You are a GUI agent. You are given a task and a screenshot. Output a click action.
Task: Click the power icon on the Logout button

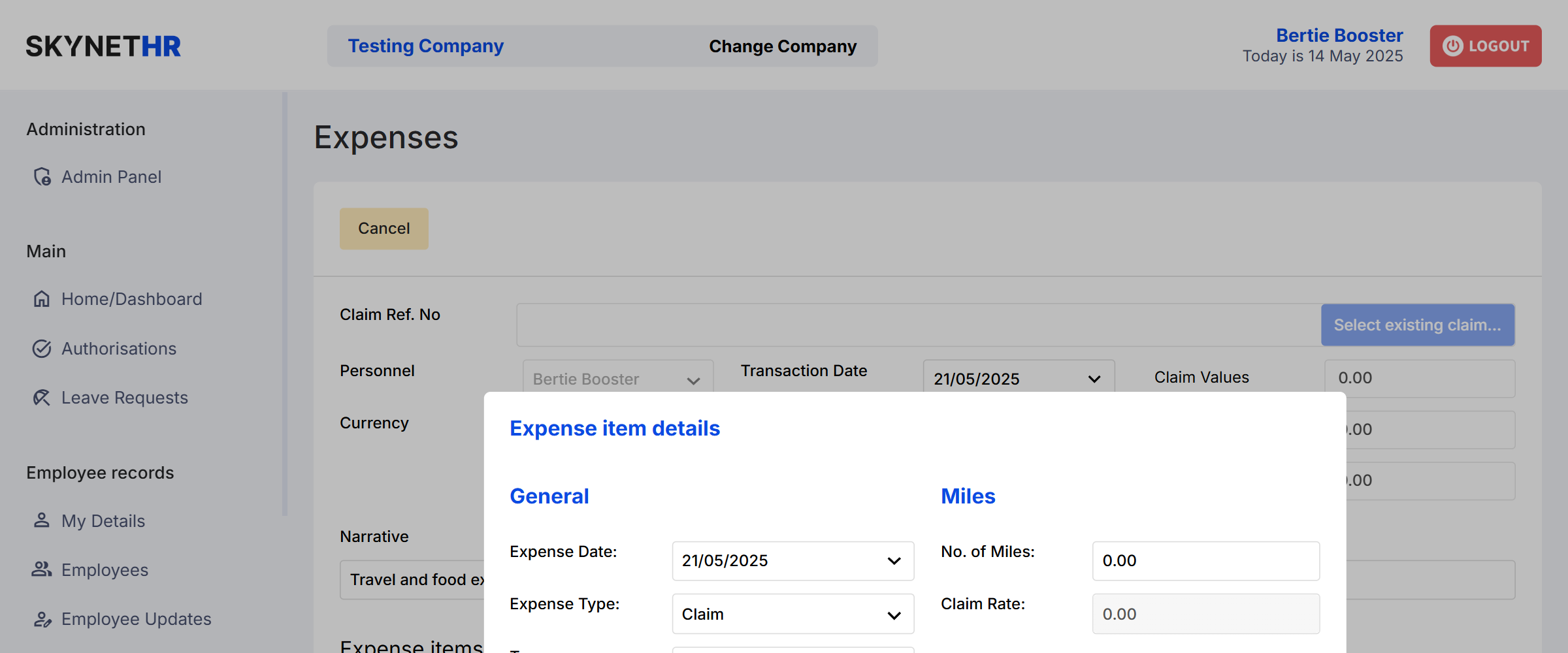click(1452, 46)
